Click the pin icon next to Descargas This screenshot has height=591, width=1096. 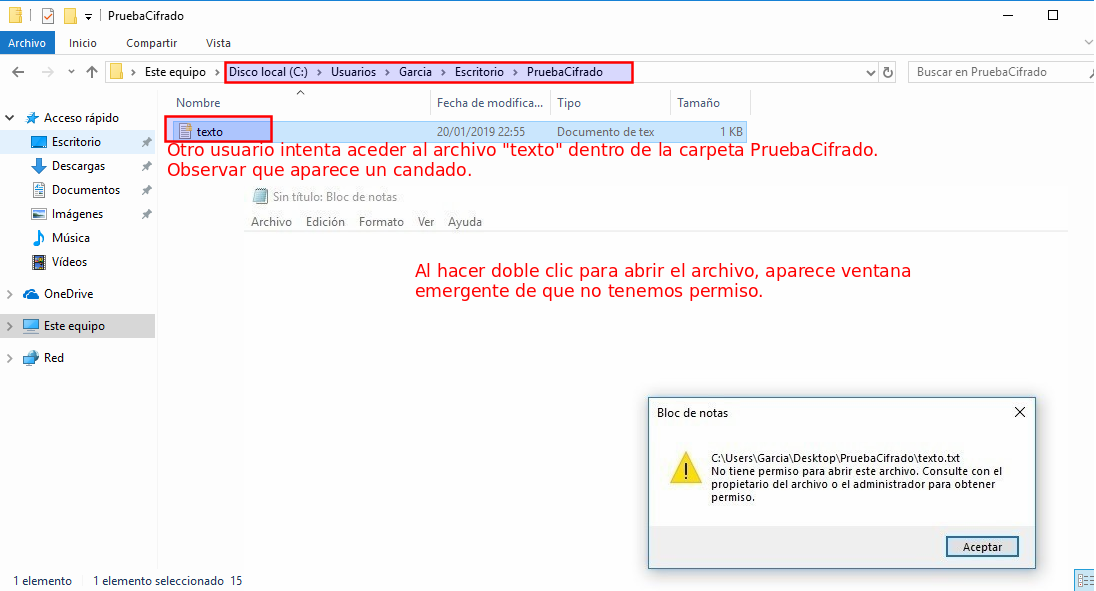(x=146, y=166)
